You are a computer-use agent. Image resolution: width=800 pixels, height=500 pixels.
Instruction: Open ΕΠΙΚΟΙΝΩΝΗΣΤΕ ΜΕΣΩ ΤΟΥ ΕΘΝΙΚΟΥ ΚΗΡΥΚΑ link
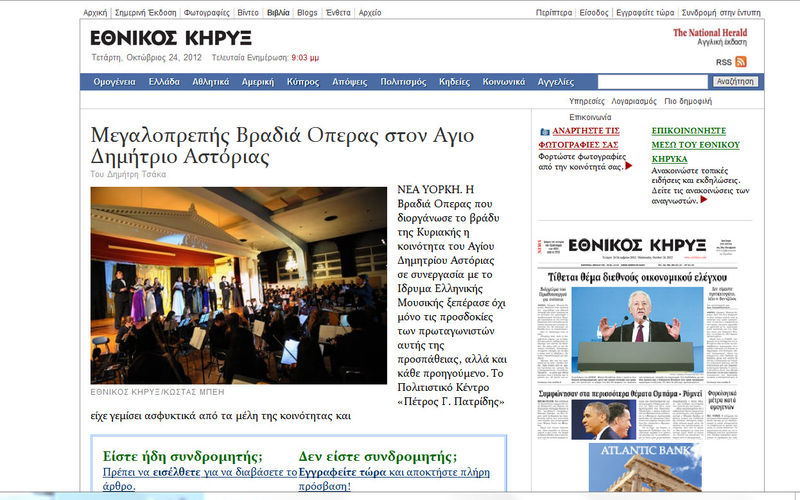coord(695,145)
